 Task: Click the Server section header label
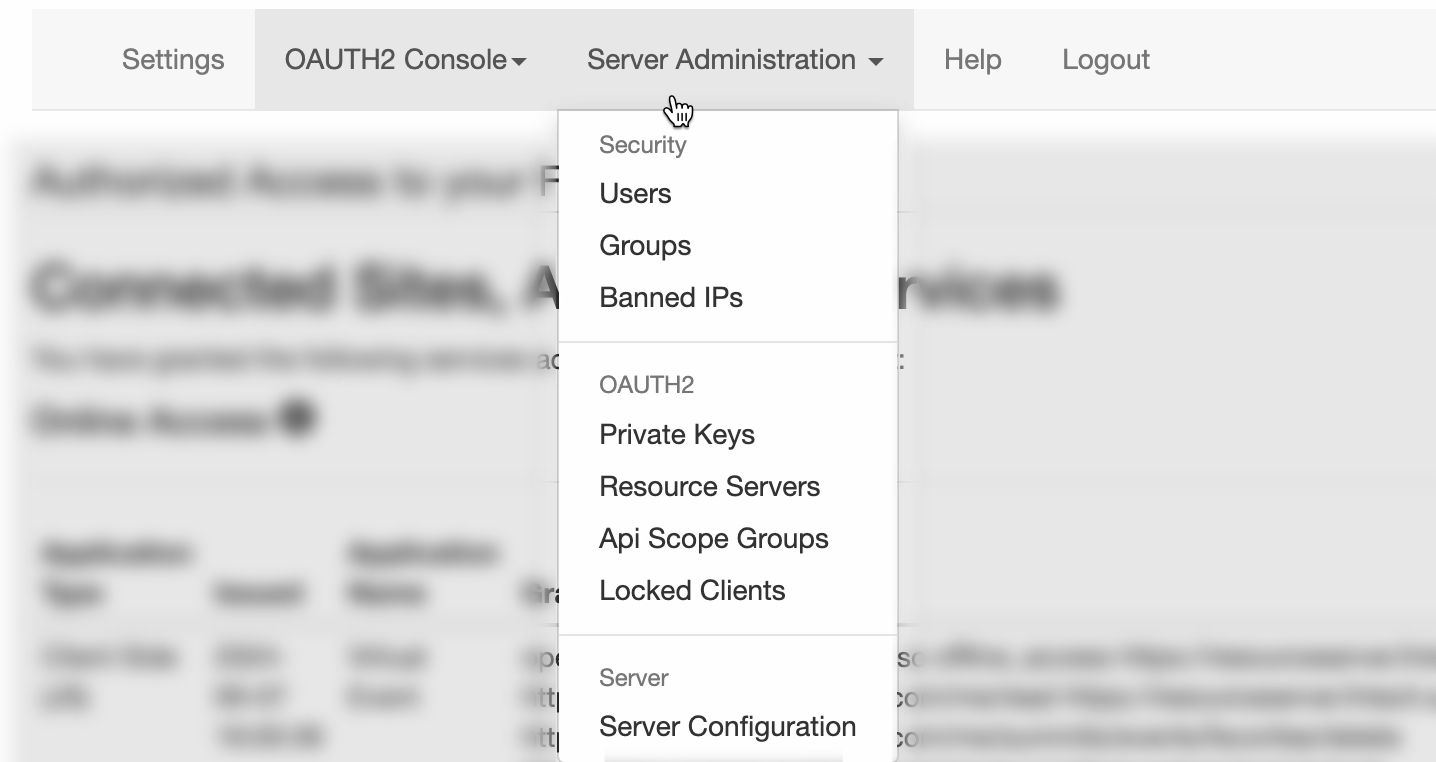633,678
